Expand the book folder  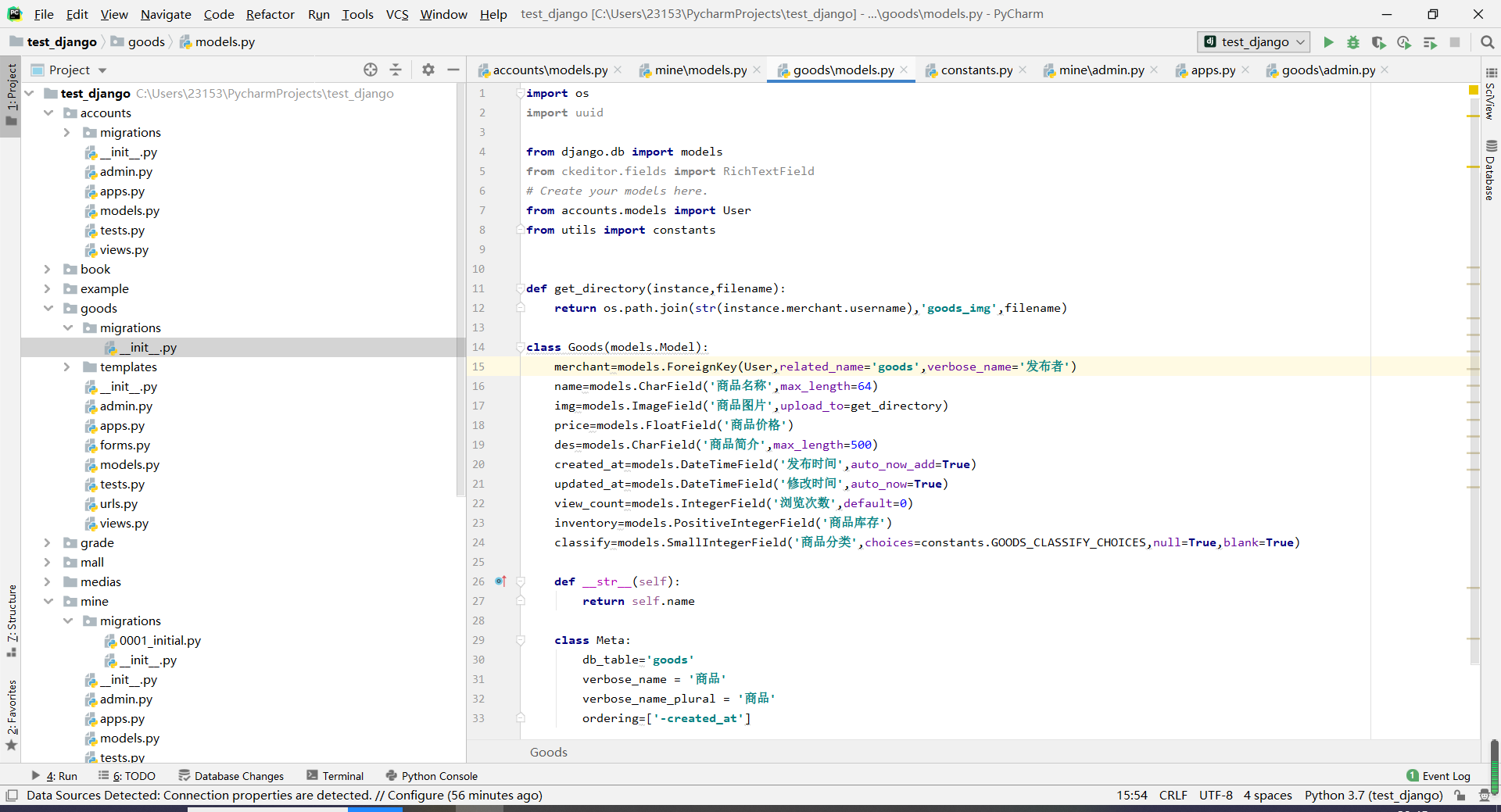[48, 269]
